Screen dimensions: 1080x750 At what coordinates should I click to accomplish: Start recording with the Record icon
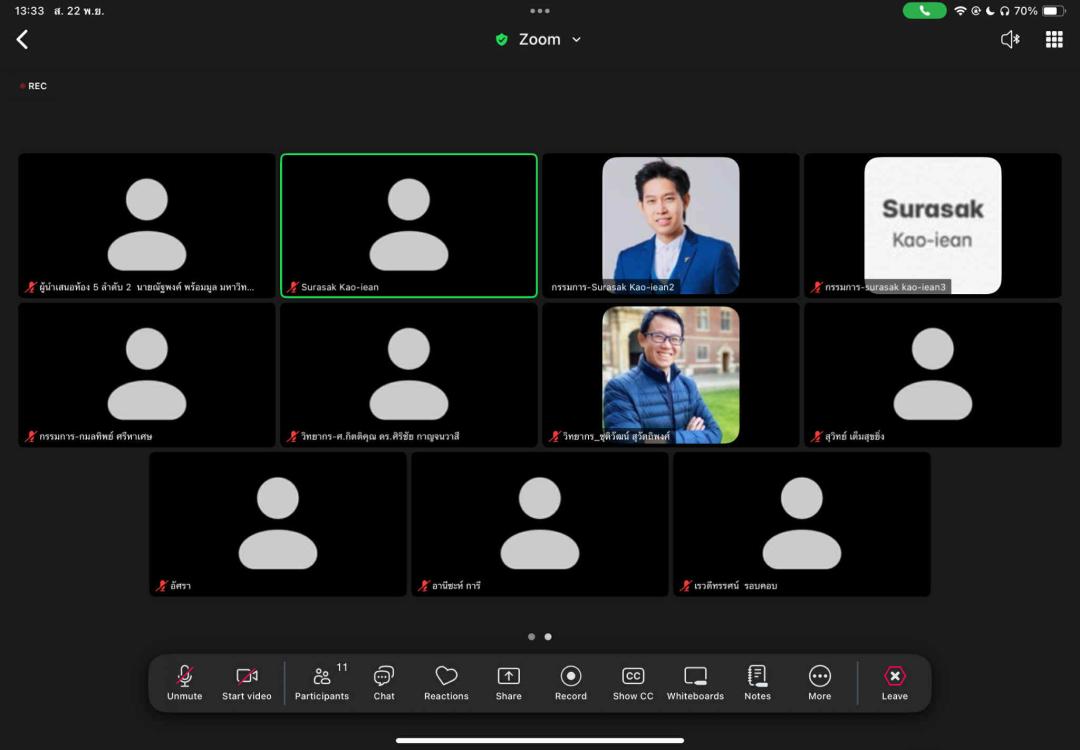tap(571, 683)
